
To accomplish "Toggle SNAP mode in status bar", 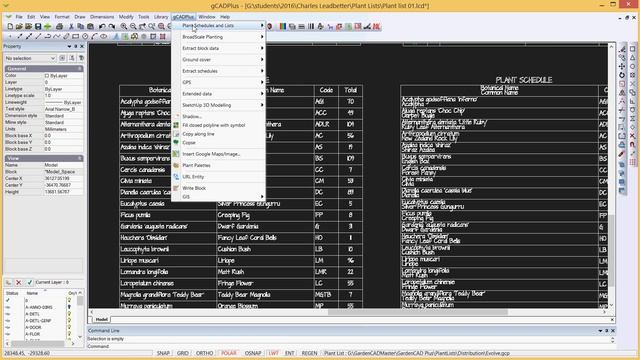I will (163, 353).
